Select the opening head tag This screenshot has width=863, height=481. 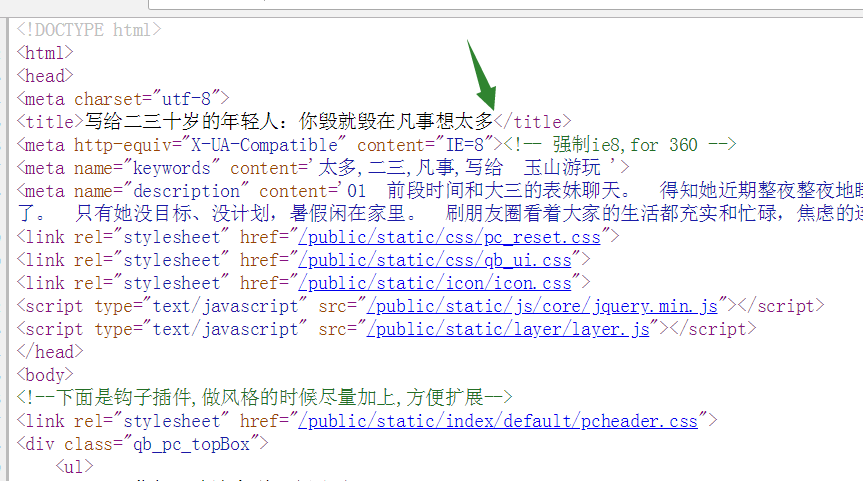point(45,76)
